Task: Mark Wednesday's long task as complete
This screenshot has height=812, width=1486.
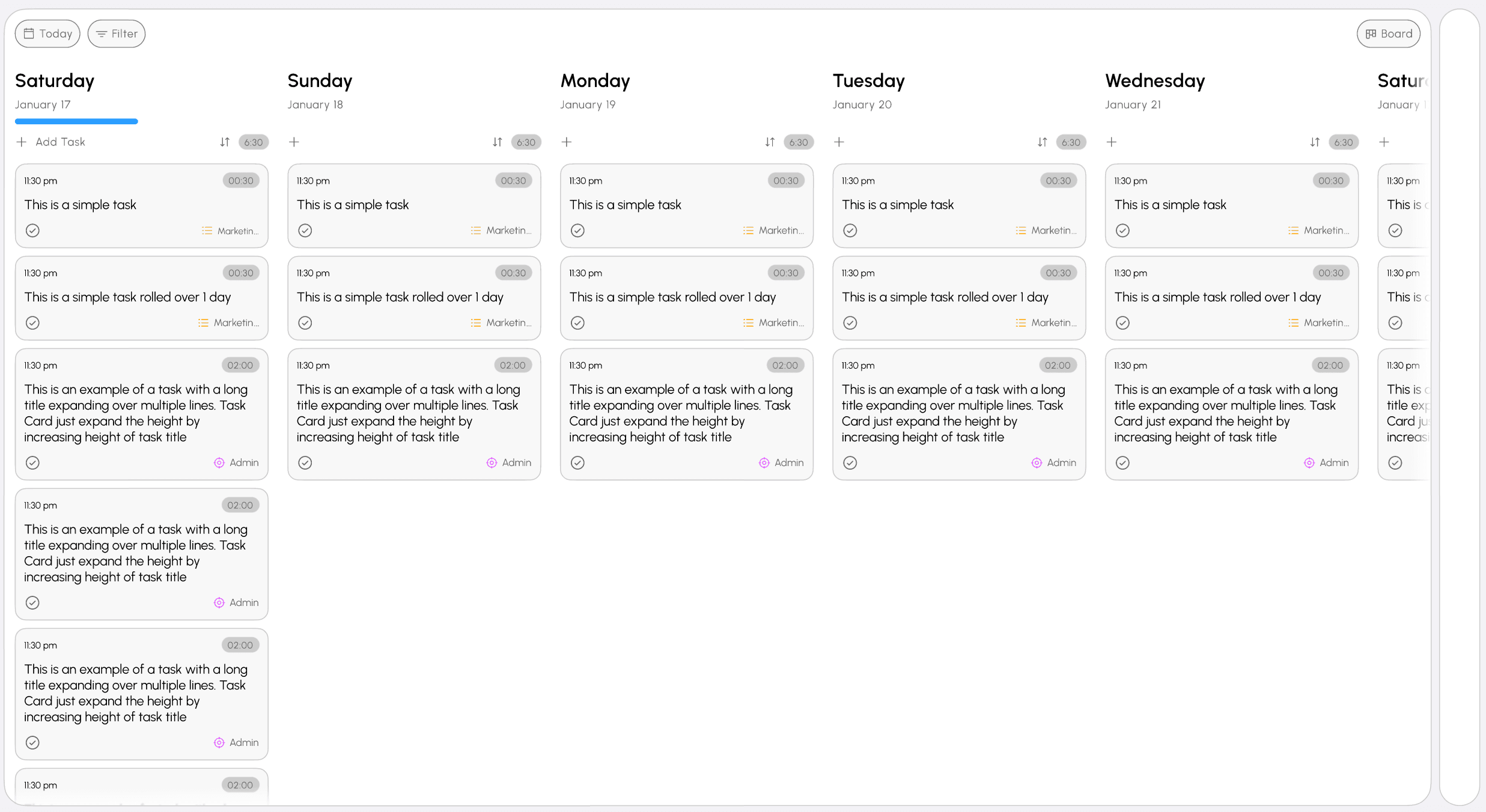Action: coord(1122,462)
